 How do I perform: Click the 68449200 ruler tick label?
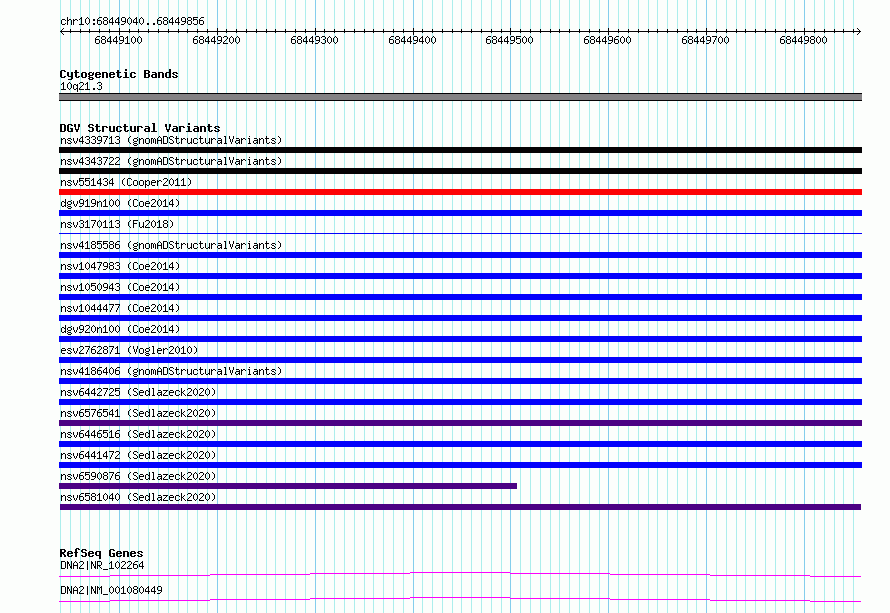pos(216,40)
